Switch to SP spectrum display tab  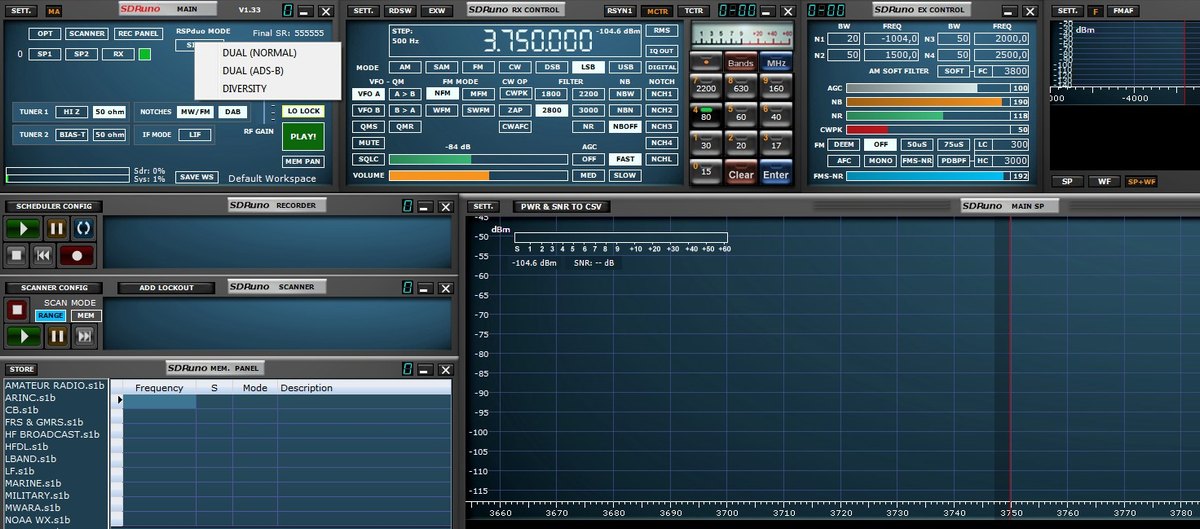pos(1067,181)
